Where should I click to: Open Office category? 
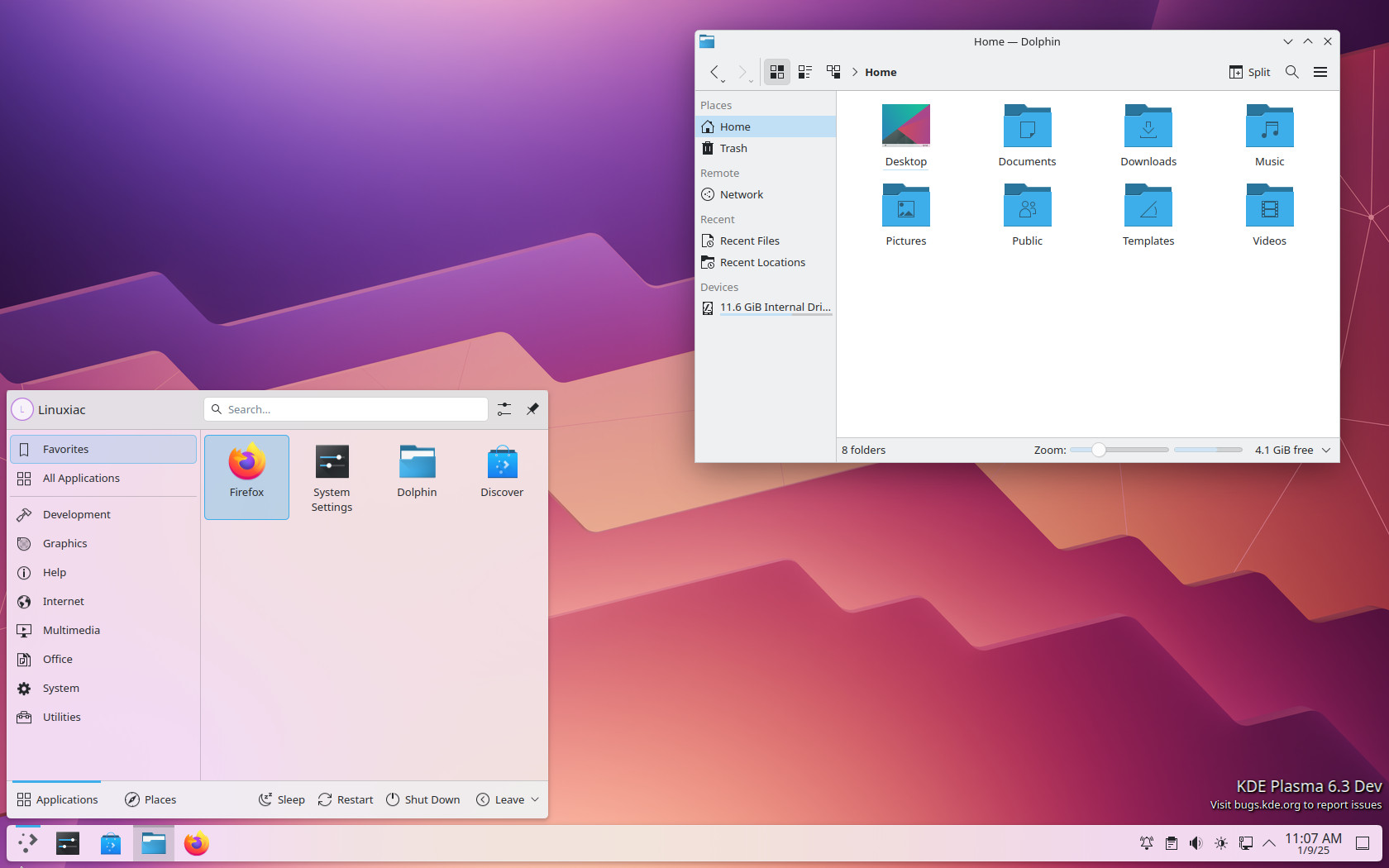[103, 659]
